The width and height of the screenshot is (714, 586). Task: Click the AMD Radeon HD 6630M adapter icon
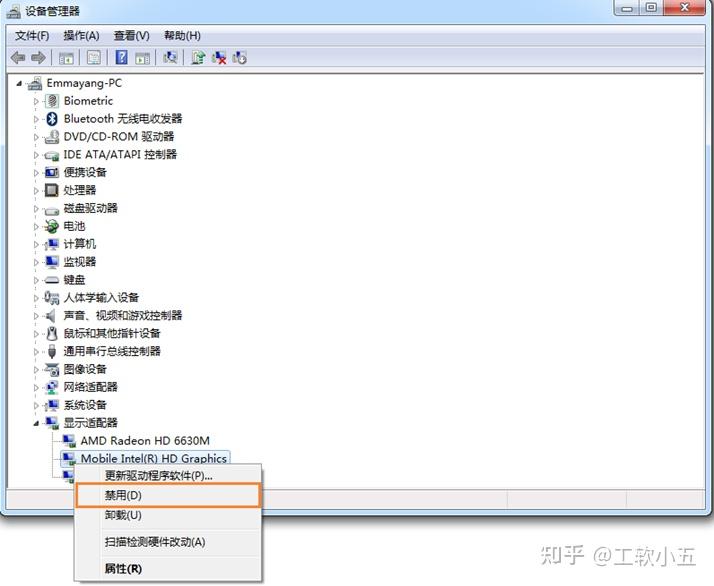click(69, 441)
